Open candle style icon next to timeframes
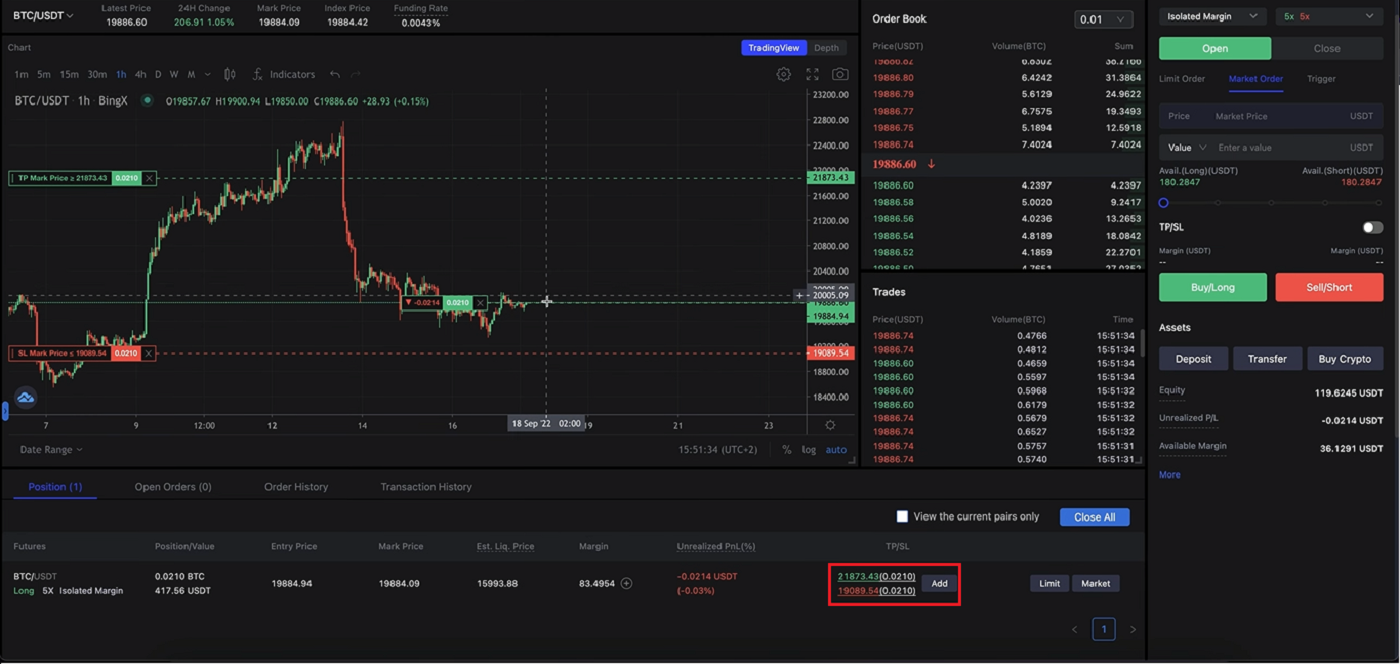Viewport: 1400px width, 664px height. (230, 73)
